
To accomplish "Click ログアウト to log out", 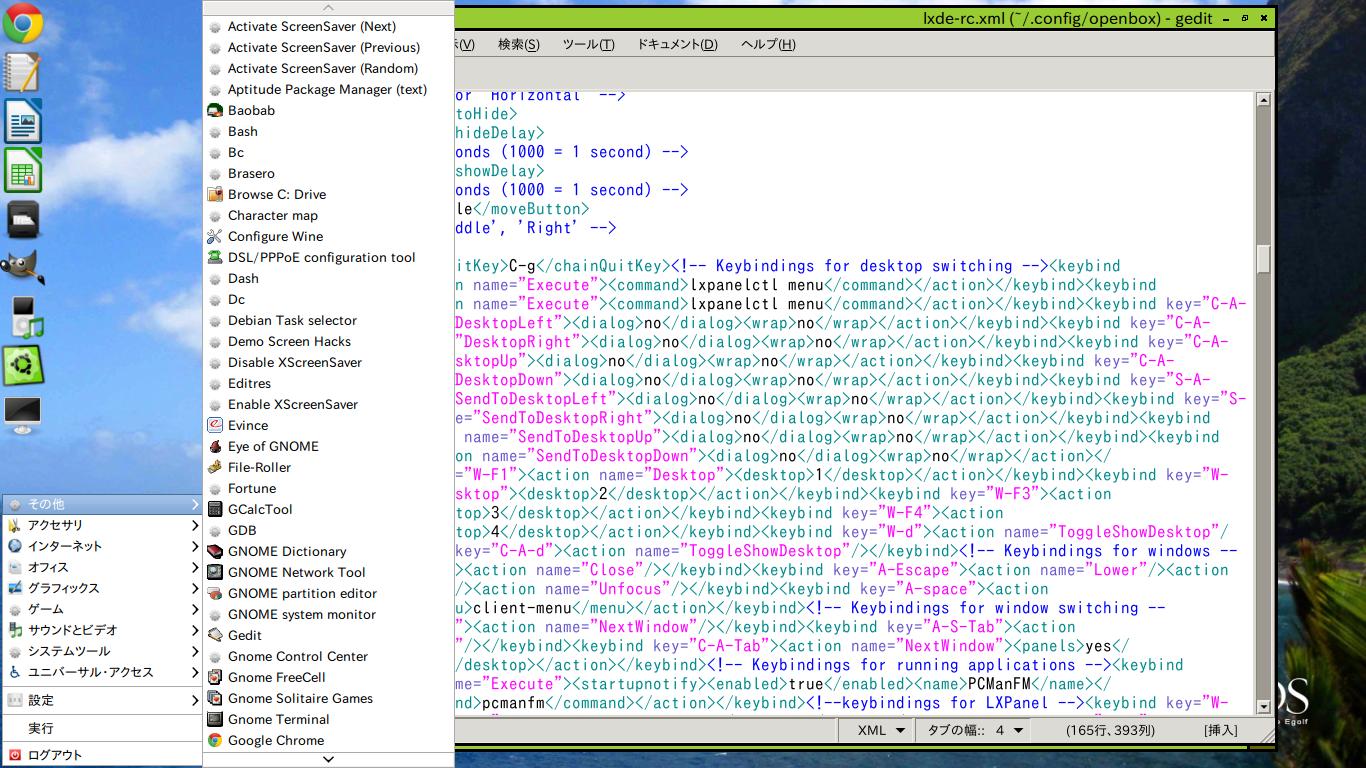I will (55, 755).
